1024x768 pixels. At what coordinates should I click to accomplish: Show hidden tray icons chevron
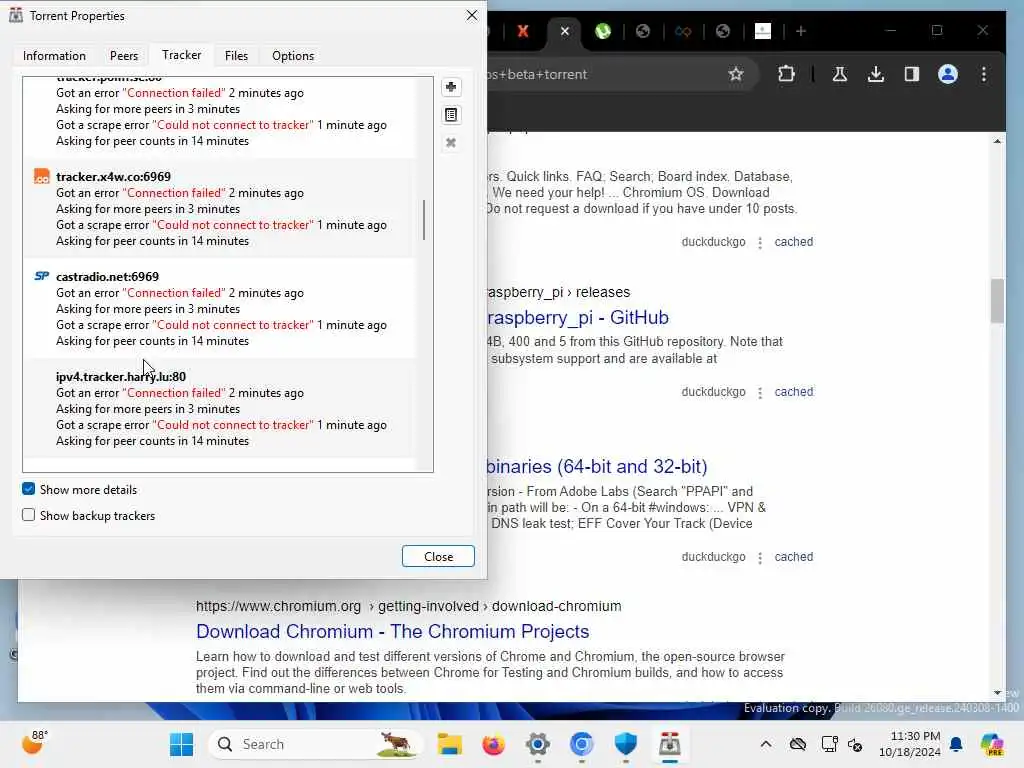pyautogui.click(x=766, y=744)
